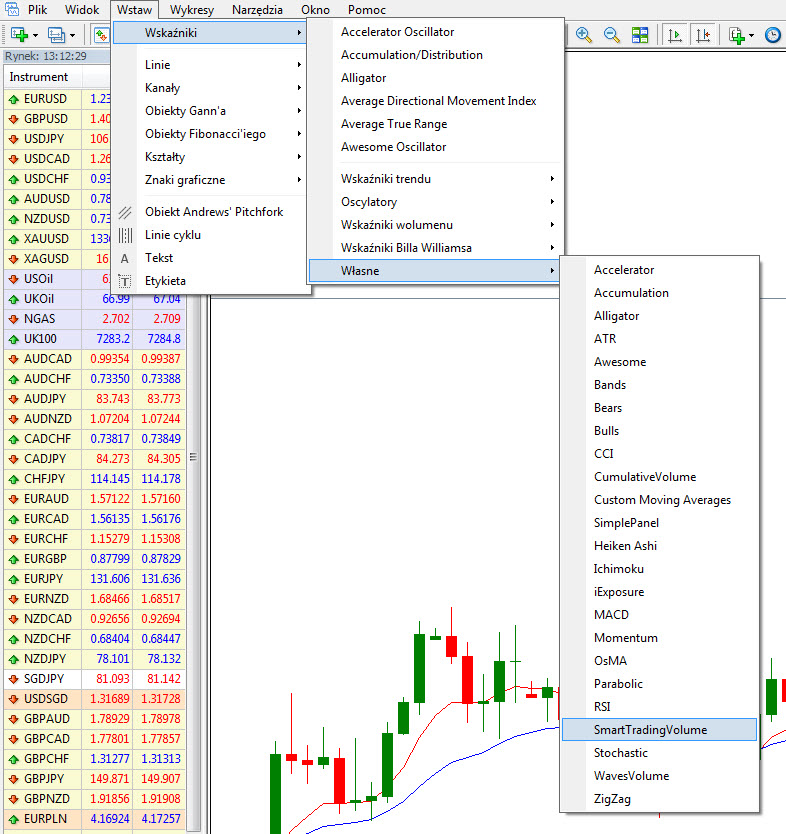Click the Tekst 'A' icon
786x834 pixels.
point(125,258)
